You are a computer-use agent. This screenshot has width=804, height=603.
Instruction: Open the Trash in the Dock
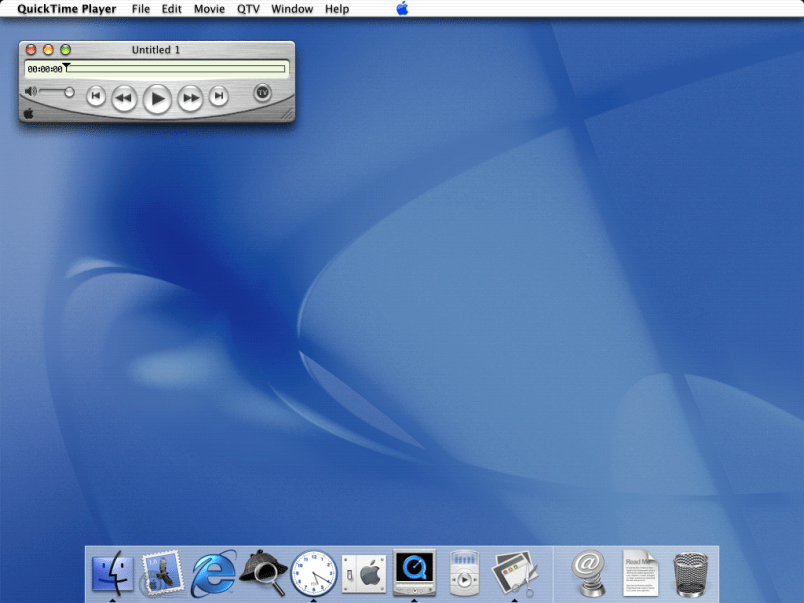pos(691,573)
